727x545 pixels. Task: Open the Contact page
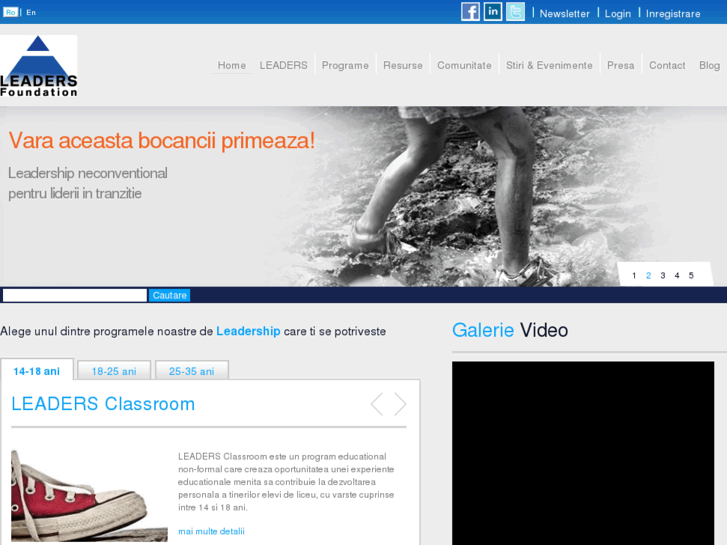click(667, 65)
